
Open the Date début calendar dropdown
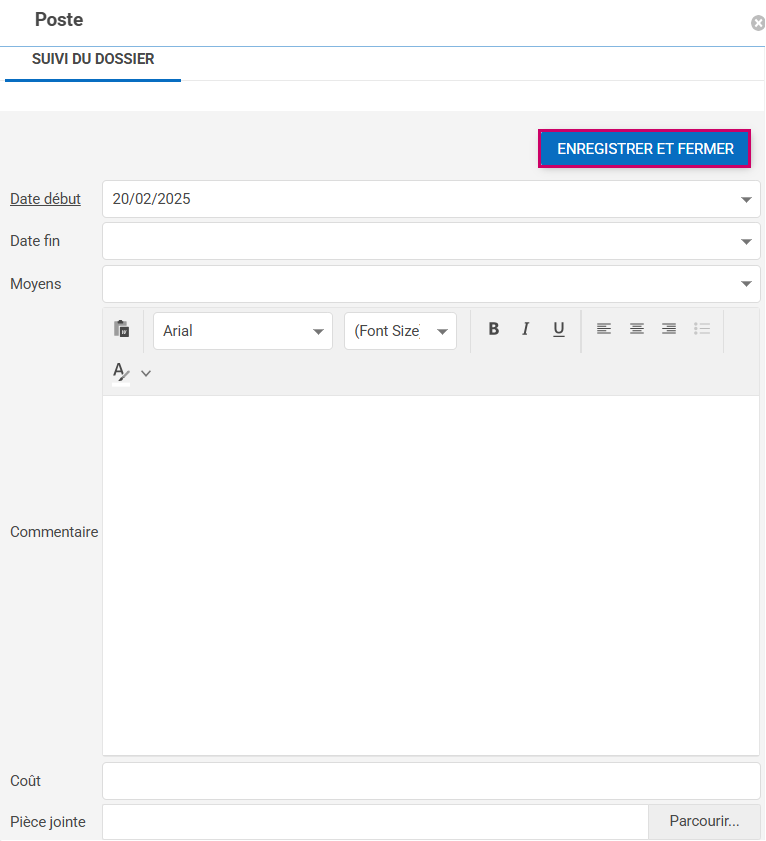746,199
